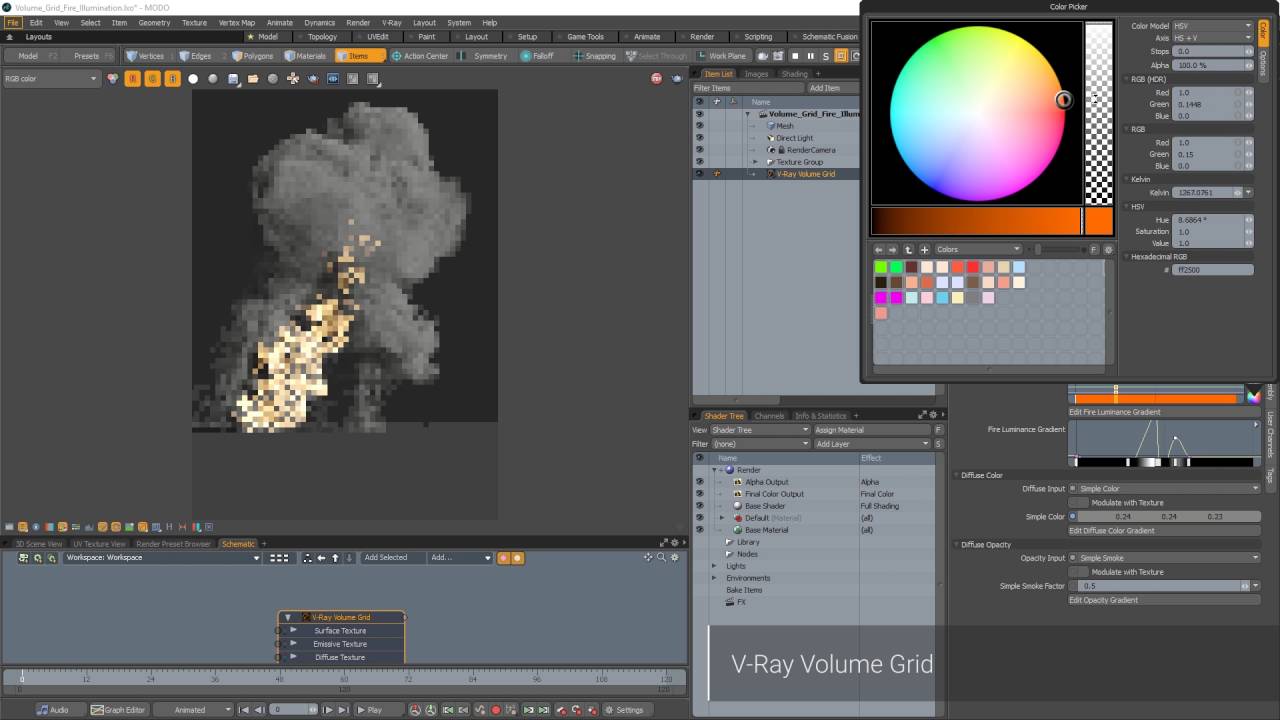Screen dimensions: 1280x720
Task: Expand Emissive Texture in schematic node
Action: coord(293,643)
